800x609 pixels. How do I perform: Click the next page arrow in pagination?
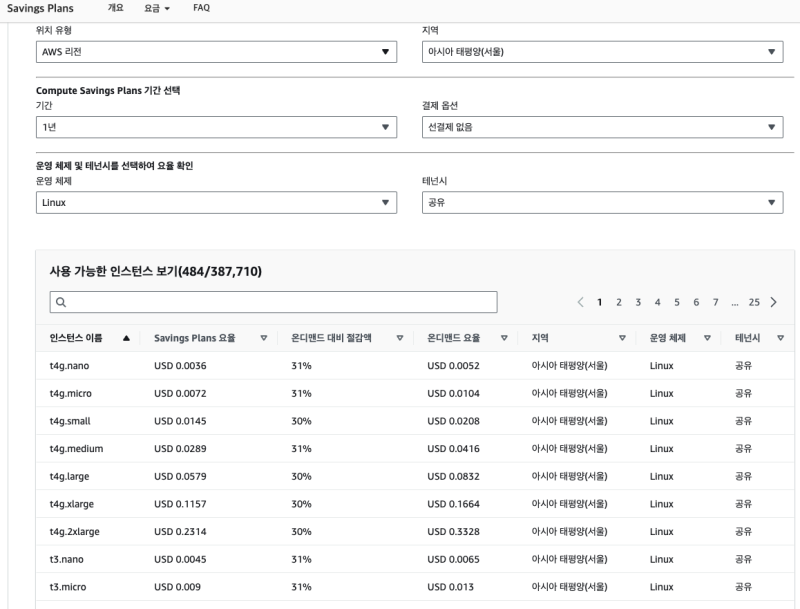click(x=774, y=302)
